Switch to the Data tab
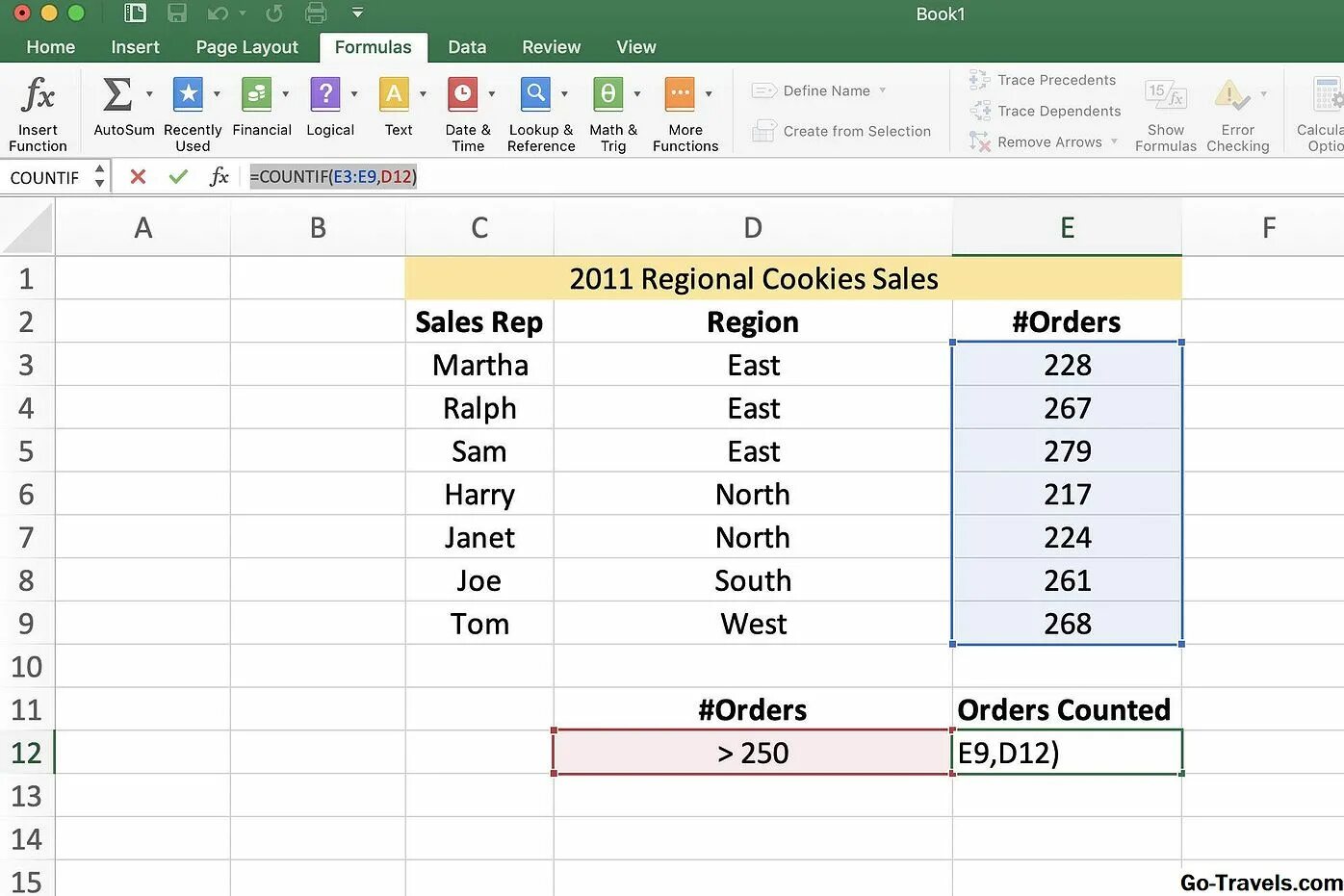Screen dimensions: 1344x896 467,47
